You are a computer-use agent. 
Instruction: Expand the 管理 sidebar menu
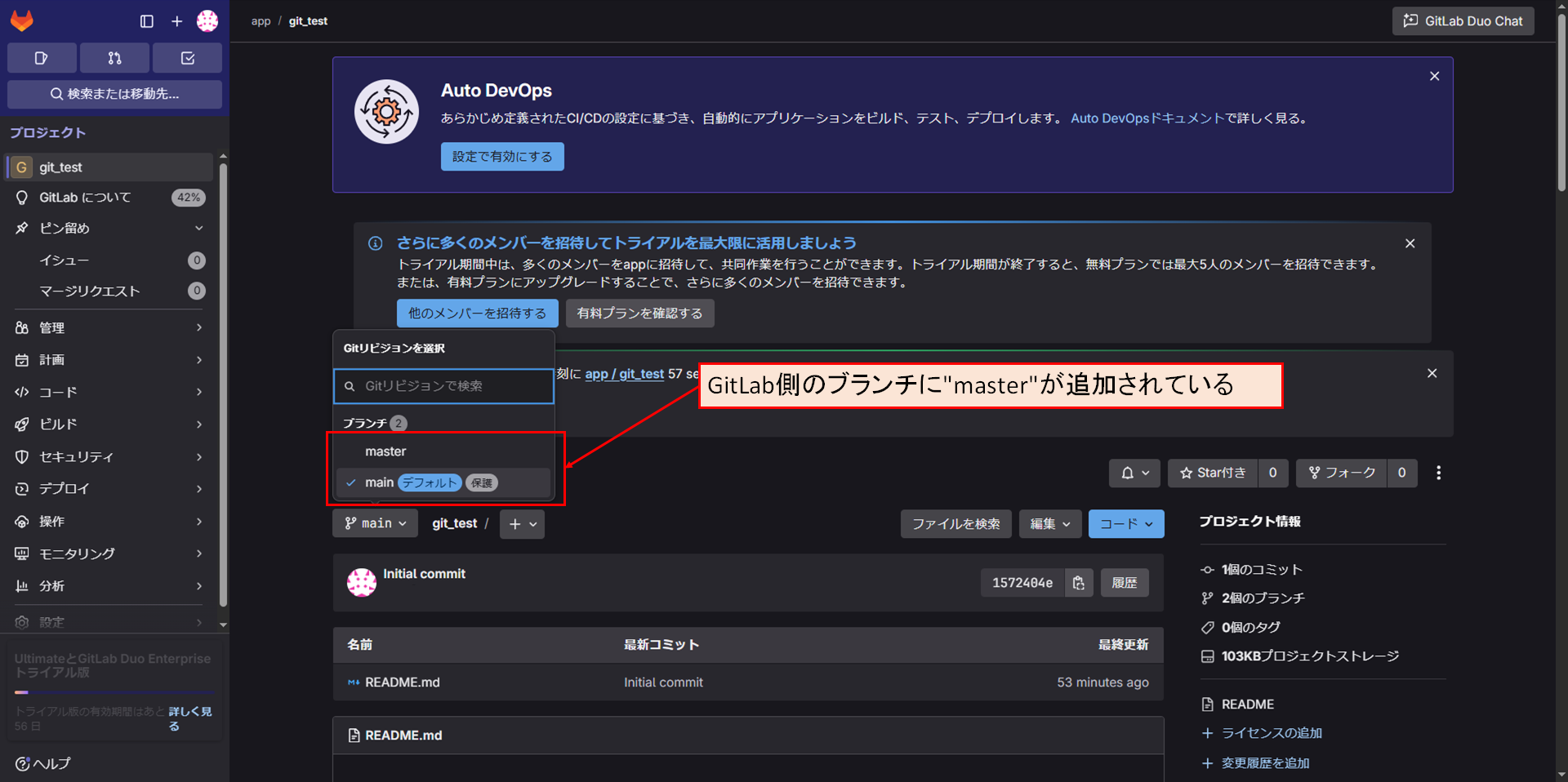109,328
